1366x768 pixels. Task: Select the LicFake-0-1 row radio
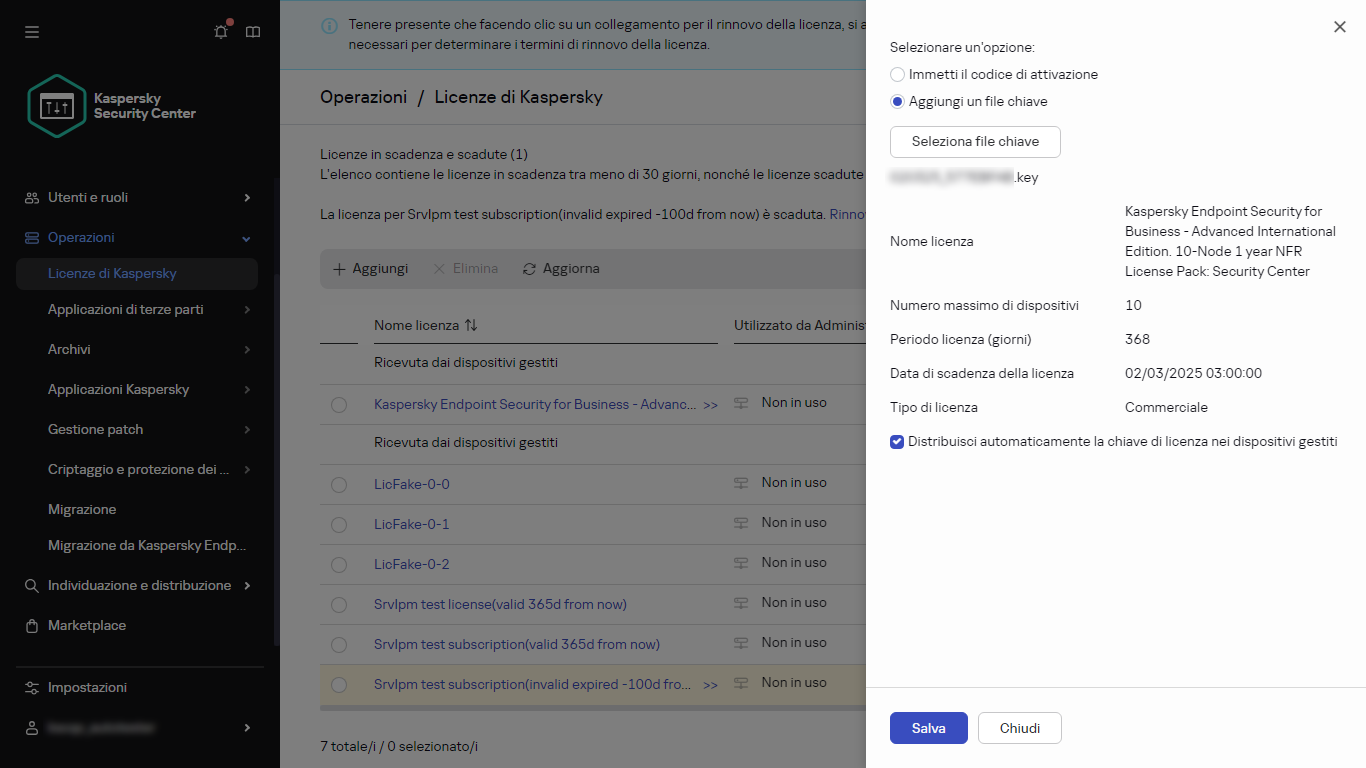tap(339, 525)
